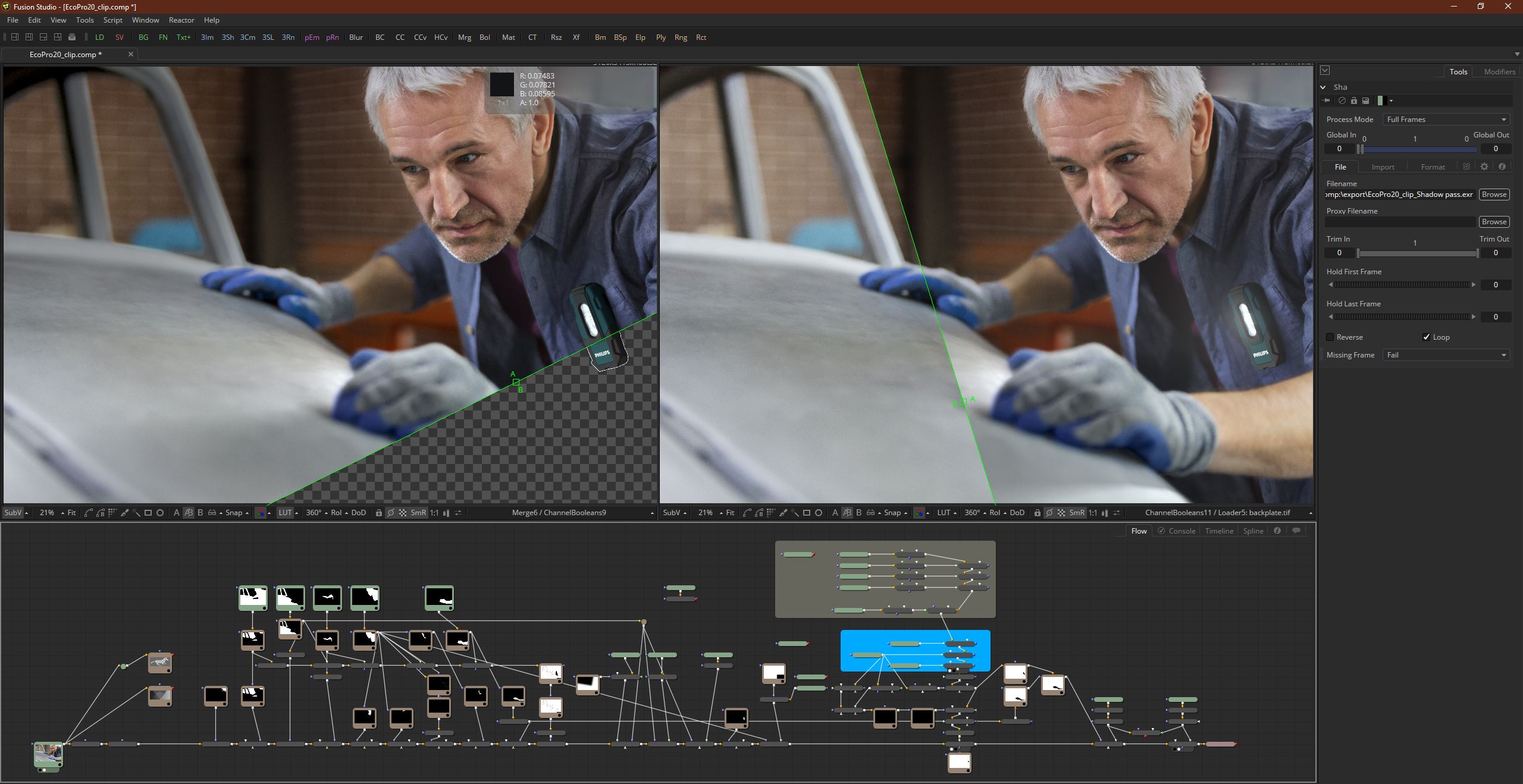Click the Browse button next to Filename
Screen dimensions: 1523x784
[1494, 195]
